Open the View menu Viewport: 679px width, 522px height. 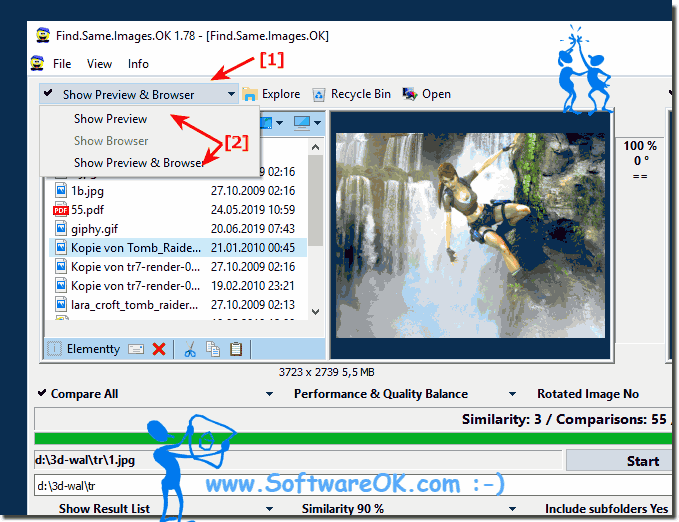click(99, 64)
